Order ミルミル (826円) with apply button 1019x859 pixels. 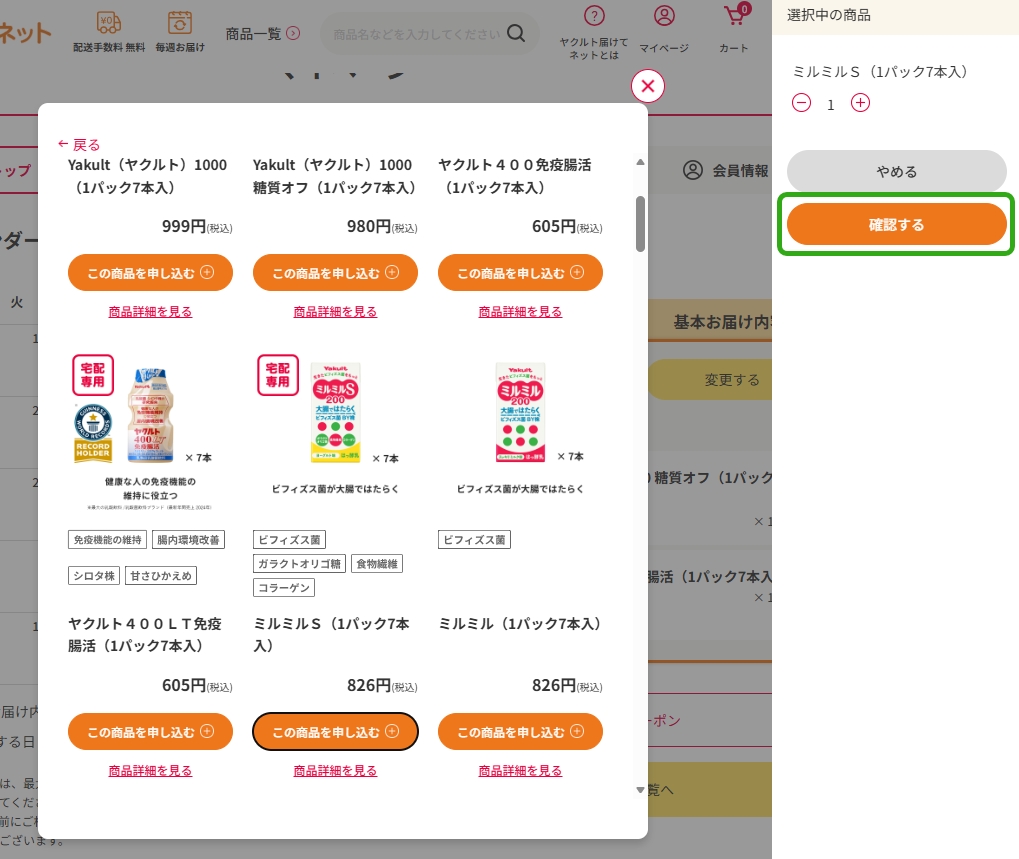click(x=520, y=732)
